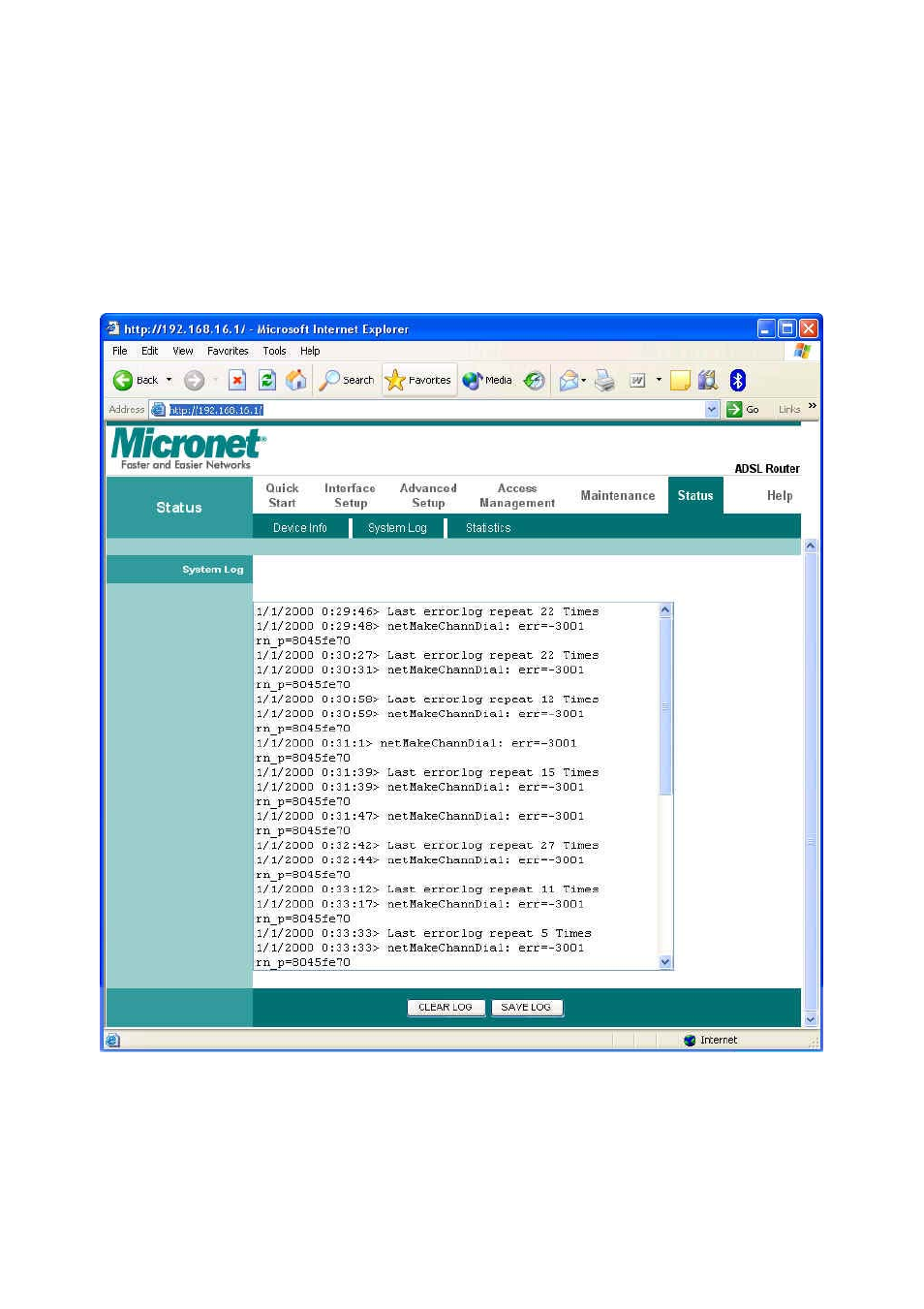The width and height of the screenshot is (924, 1309).
Task: Go to the Home page icon
Action: [x=296, y=381]
